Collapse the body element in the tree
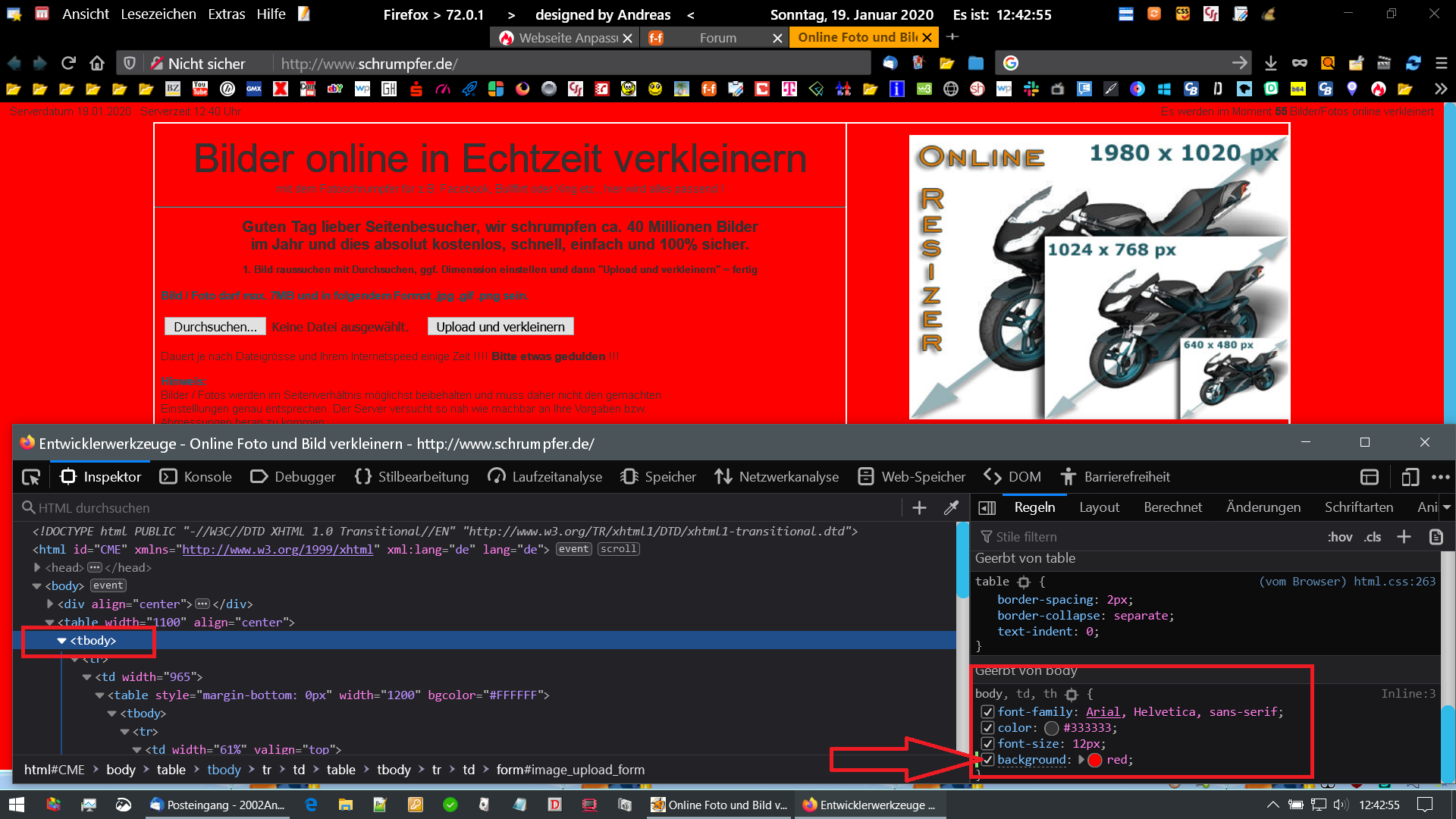Viewport: 1456px width, 819px height. click(36, 586)
